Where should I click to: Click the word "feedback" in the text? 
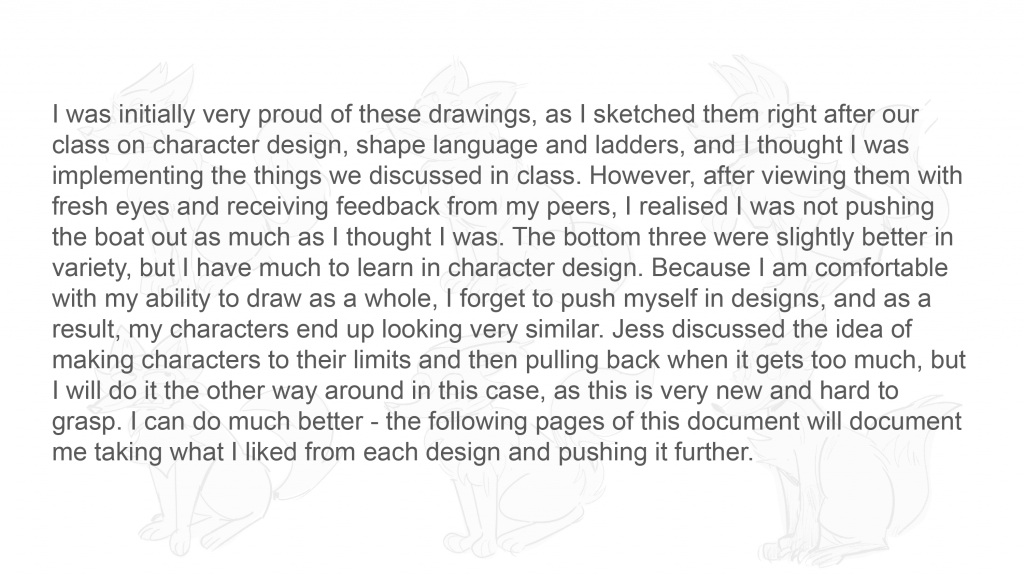(x=387, y=206)
